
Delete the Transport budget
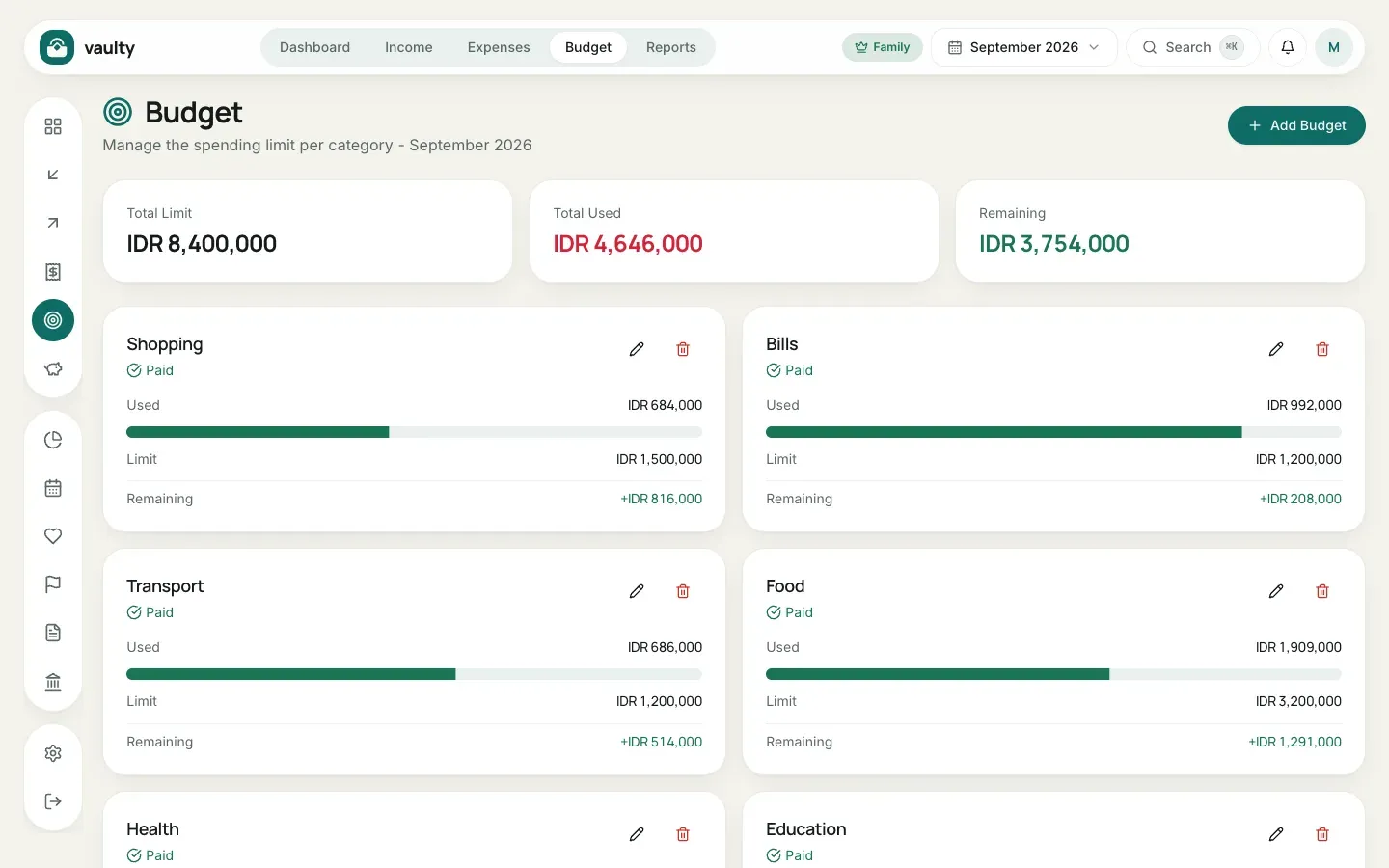[683, 591]
